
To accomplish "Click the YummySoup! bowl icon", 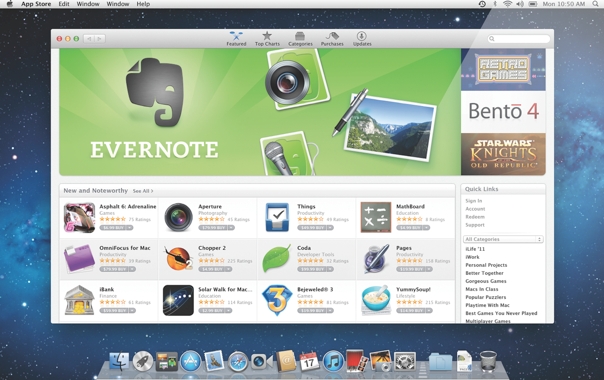I will 376,301.
